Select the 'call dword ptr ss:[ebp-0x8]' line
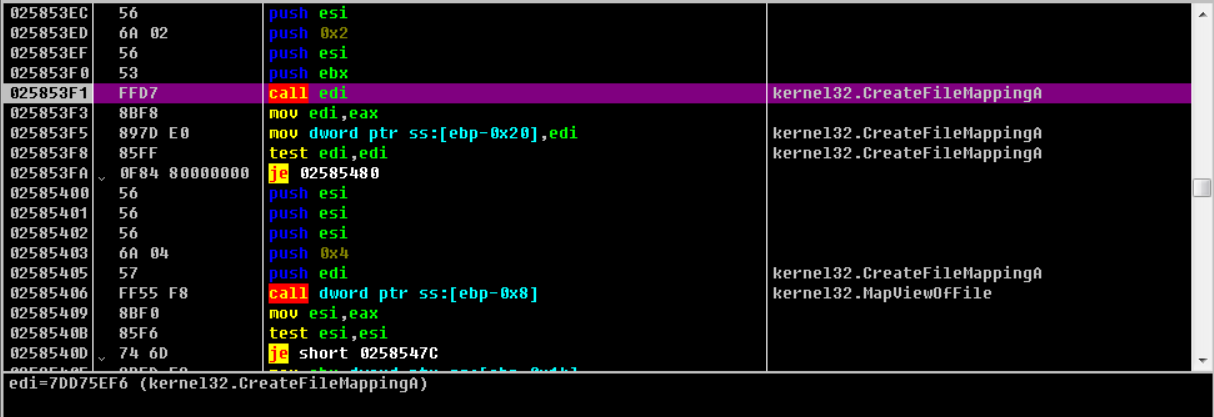The image size is (1214, 417). 403,293
